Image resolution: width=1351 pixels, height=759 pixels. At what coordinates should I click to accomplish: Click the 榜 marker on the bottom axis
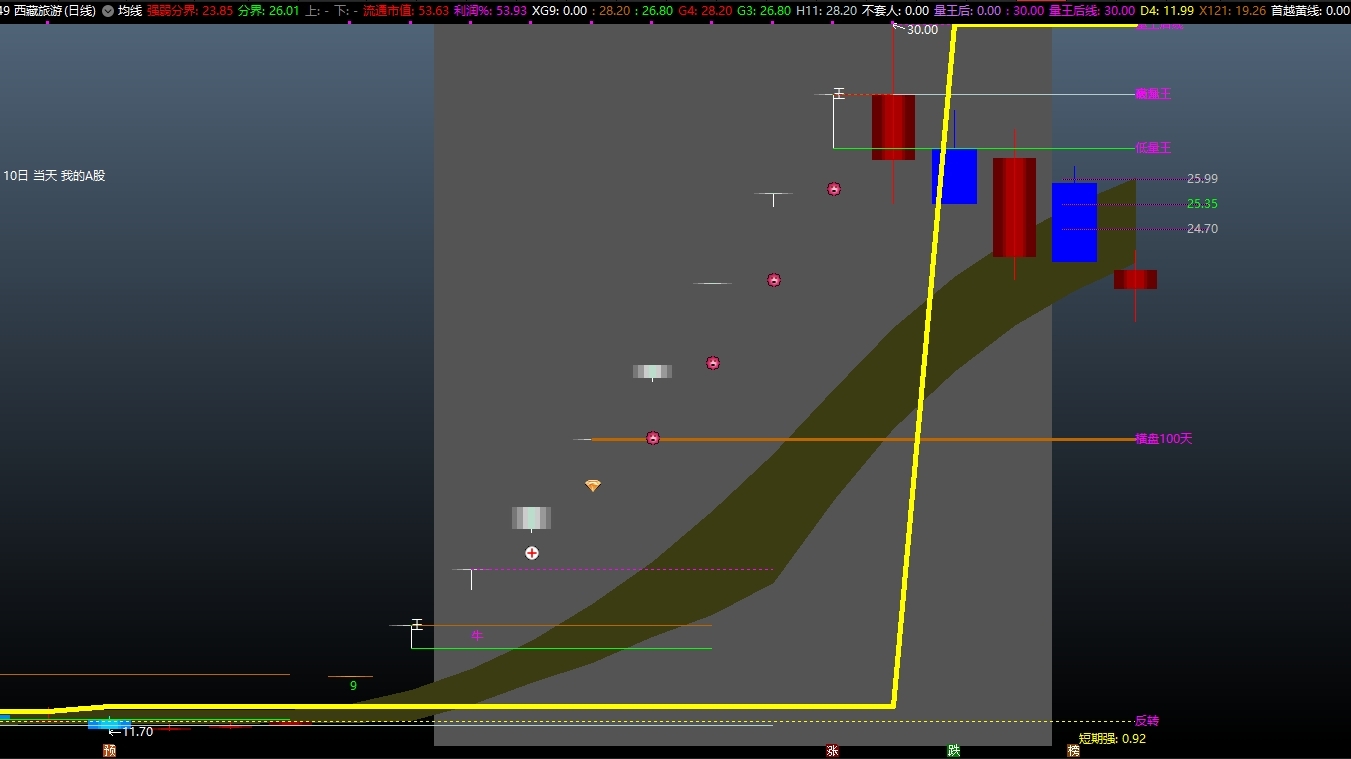point(1073,750)
